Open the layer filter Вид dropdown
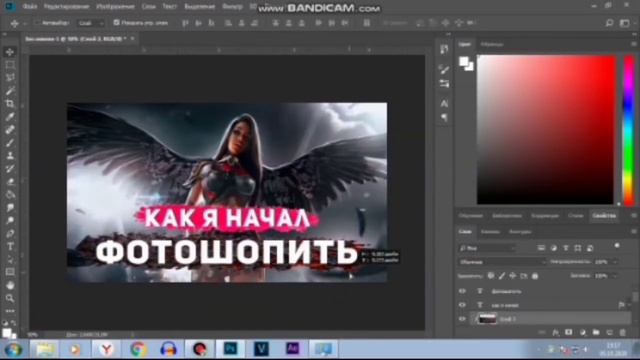 point(487,248)
